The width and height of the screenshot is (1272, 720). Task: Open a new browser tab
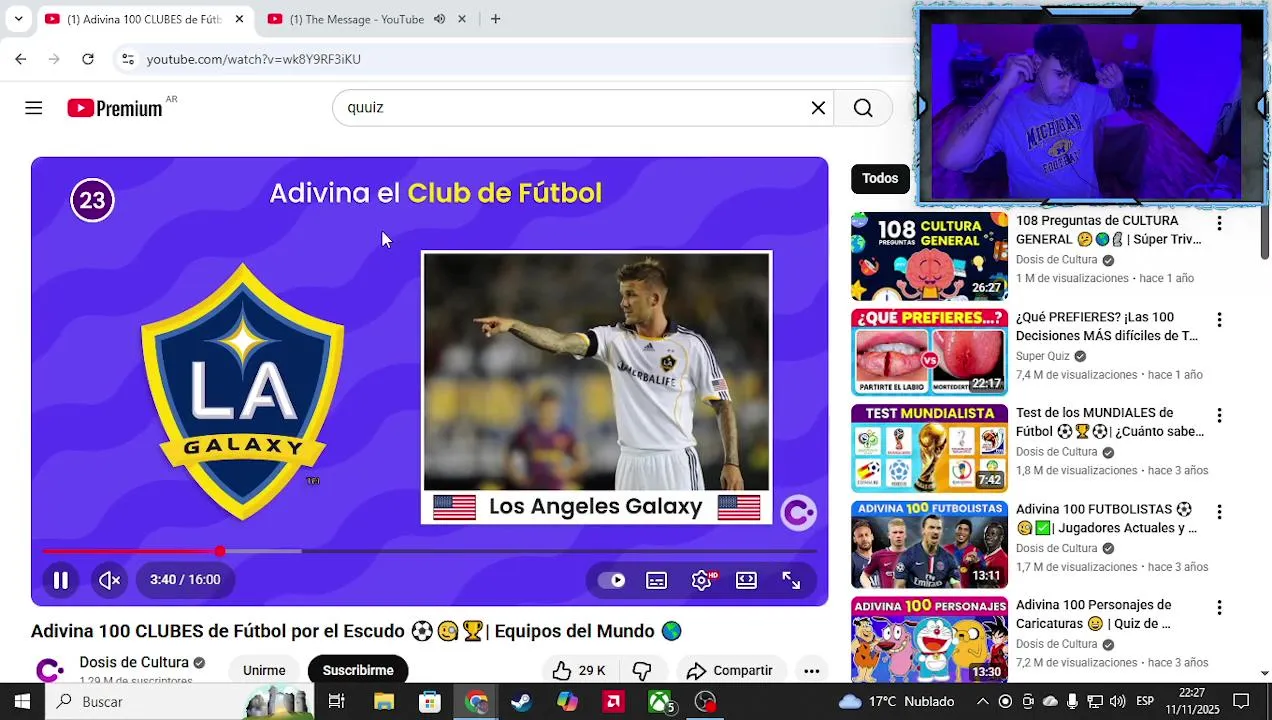pyautogui.click(x=495, y=19)
